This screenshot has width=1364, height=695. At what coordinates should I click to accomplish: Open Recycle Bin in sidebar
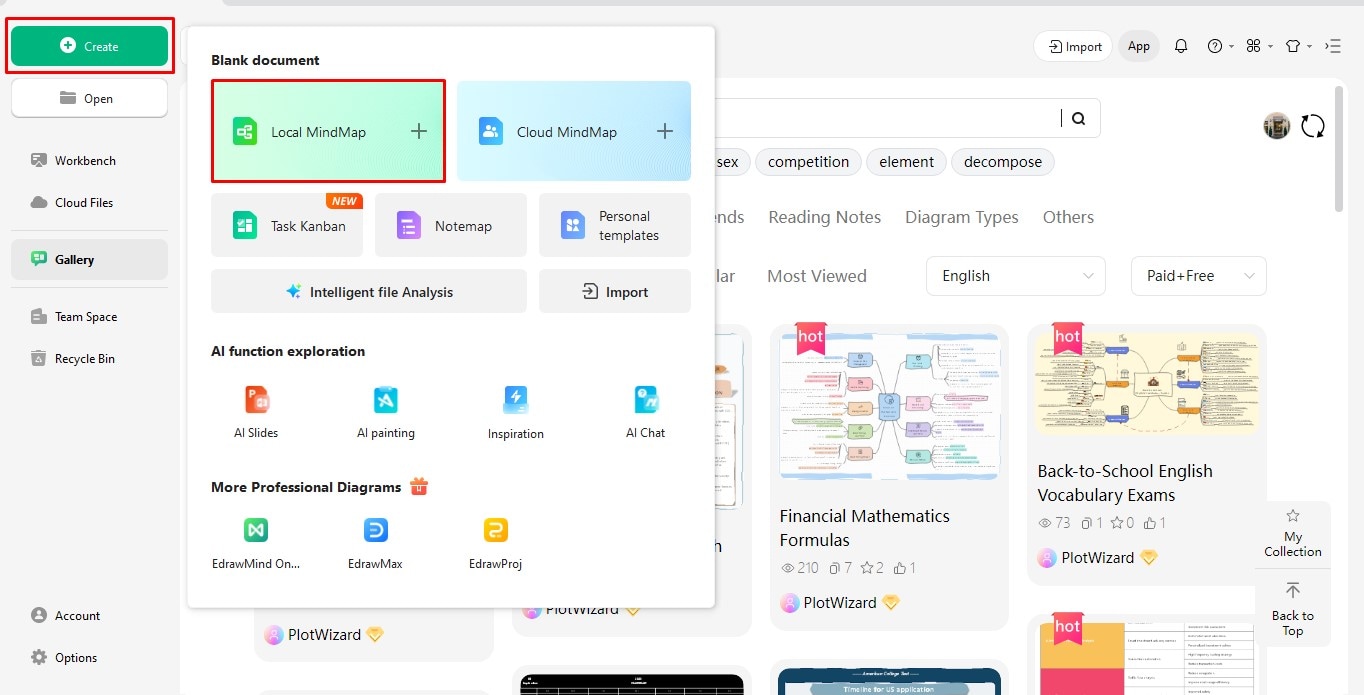tap(73, 358)
